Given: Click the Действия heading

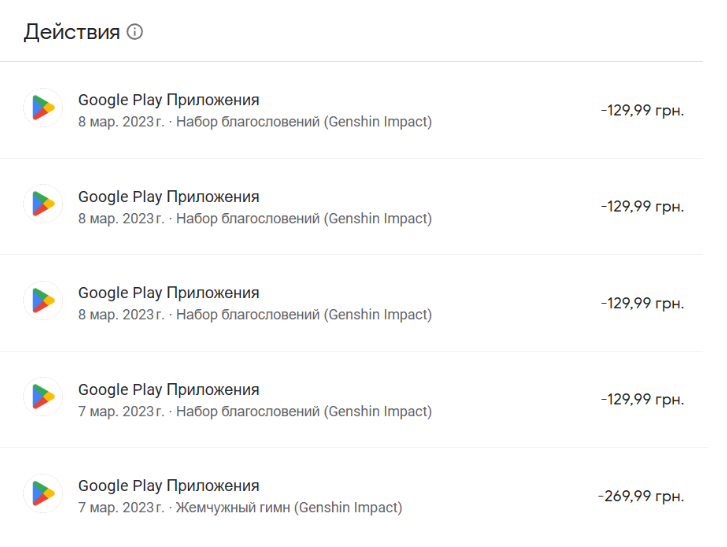Looking at the screenshot, I should pos(72,32).
